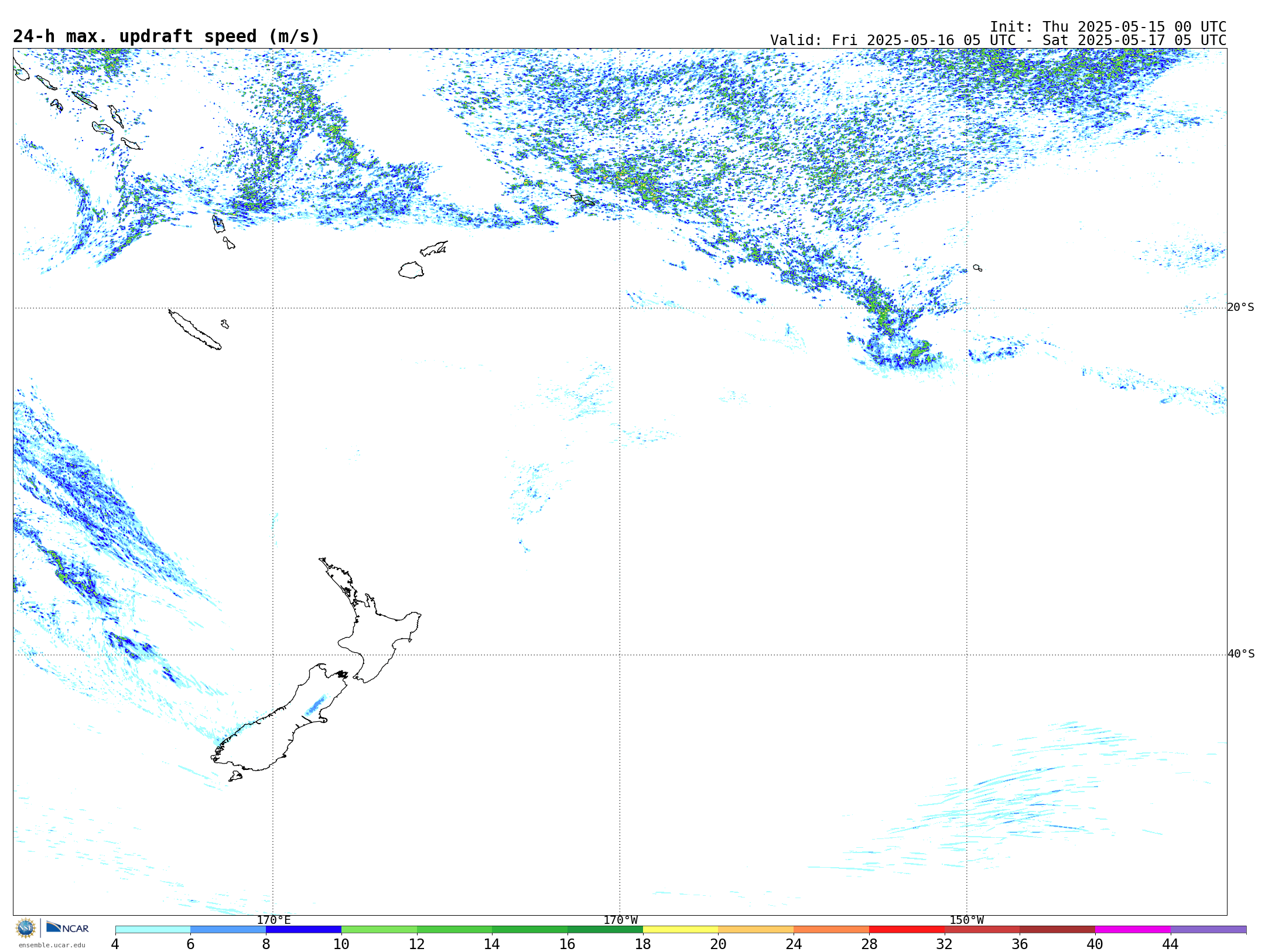Select the light orange 20-24 color swatch
This screenshot has height=952, width=1265.
[x=756, y=930]
